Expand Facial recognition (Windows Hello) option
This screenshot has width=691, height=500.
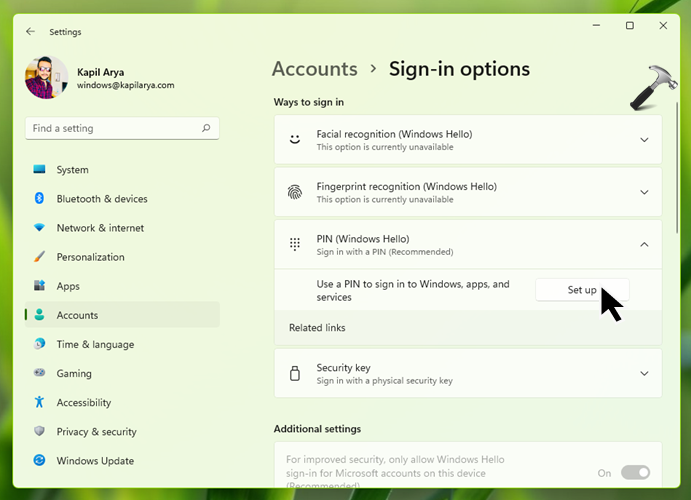tap(644, 140)
